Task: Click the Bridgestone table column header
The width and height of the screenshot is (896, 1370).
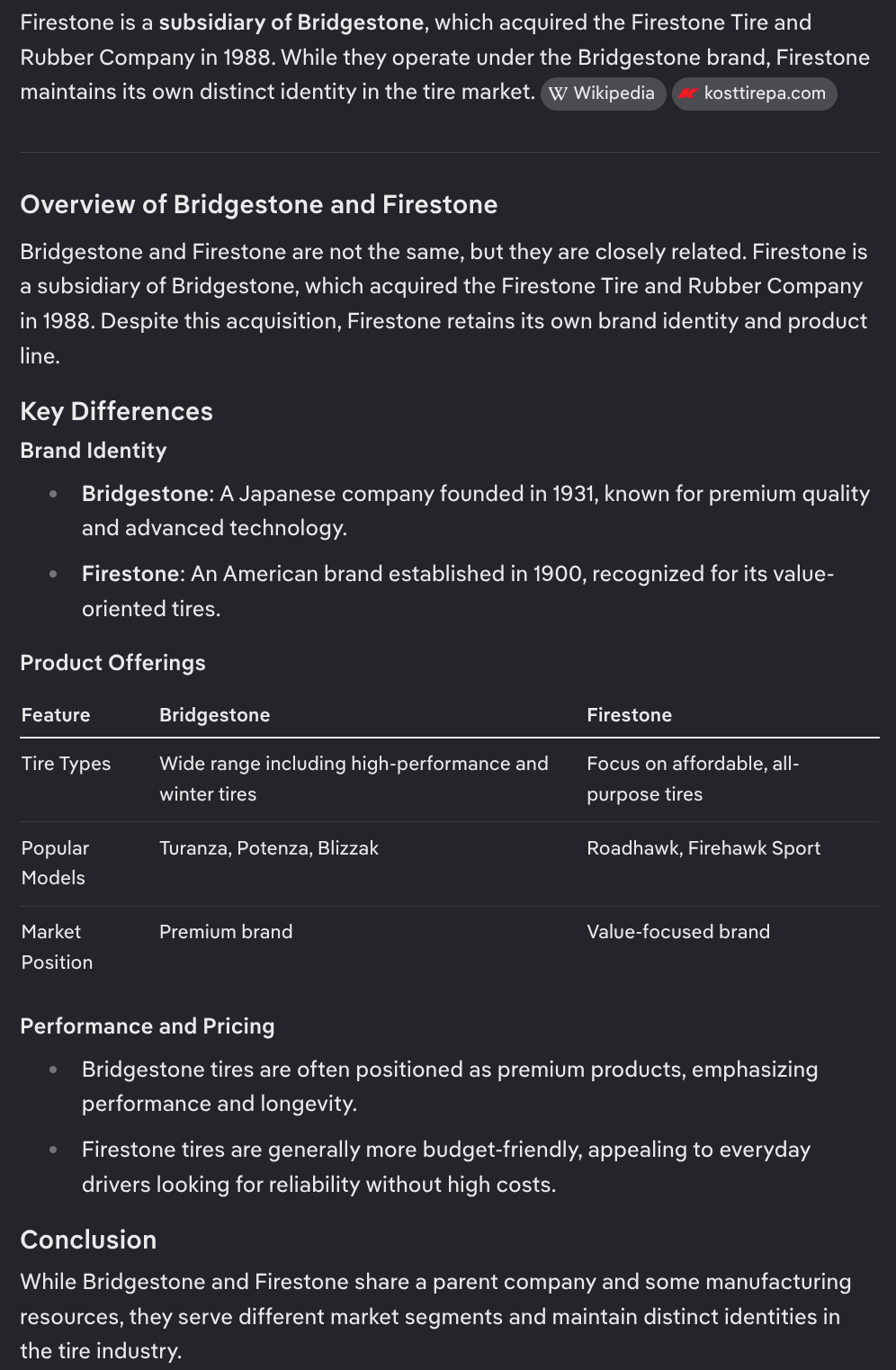Action: (215, 714)
